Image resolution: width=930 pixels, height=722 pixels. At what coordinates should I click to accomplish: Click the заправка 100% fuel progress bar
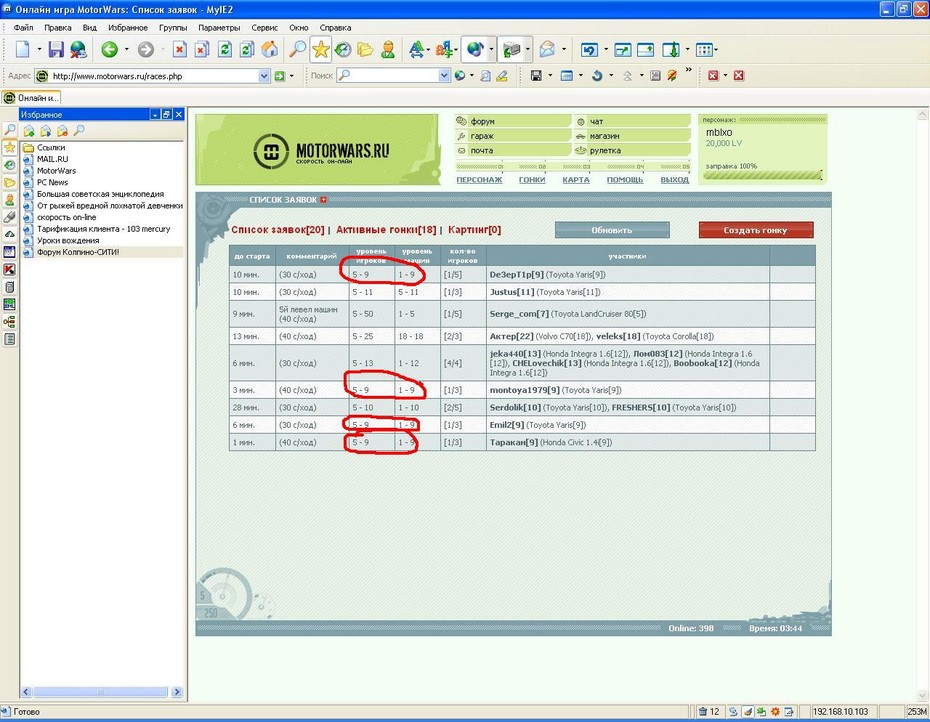click(x=763, y=176)
